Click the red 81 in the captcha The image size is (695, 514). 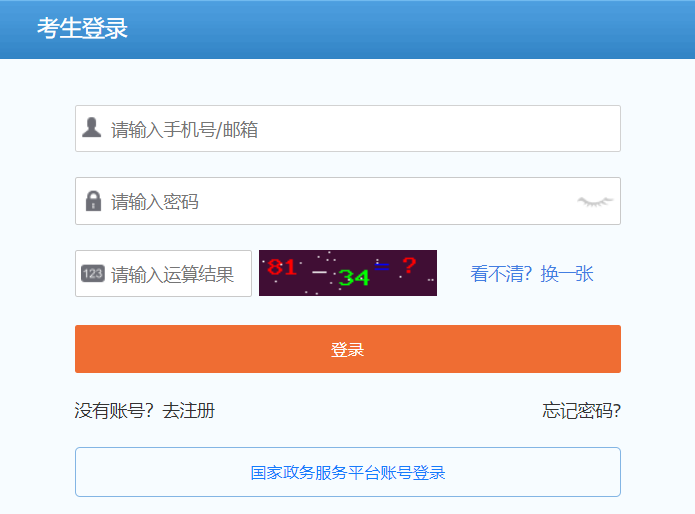[282, 267]
